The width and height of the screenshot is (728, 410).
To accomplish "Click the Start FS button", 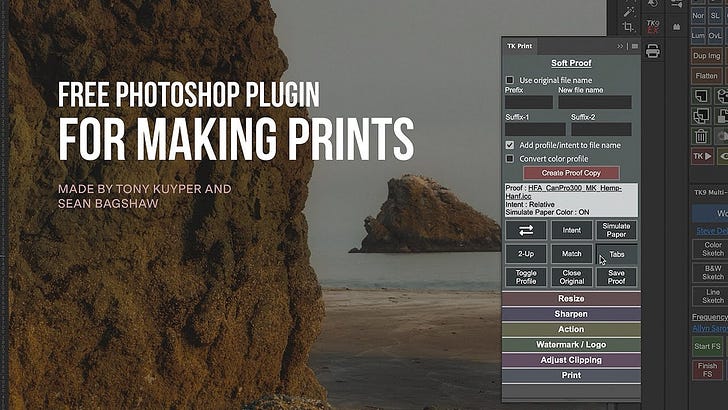I will (707, 346).
